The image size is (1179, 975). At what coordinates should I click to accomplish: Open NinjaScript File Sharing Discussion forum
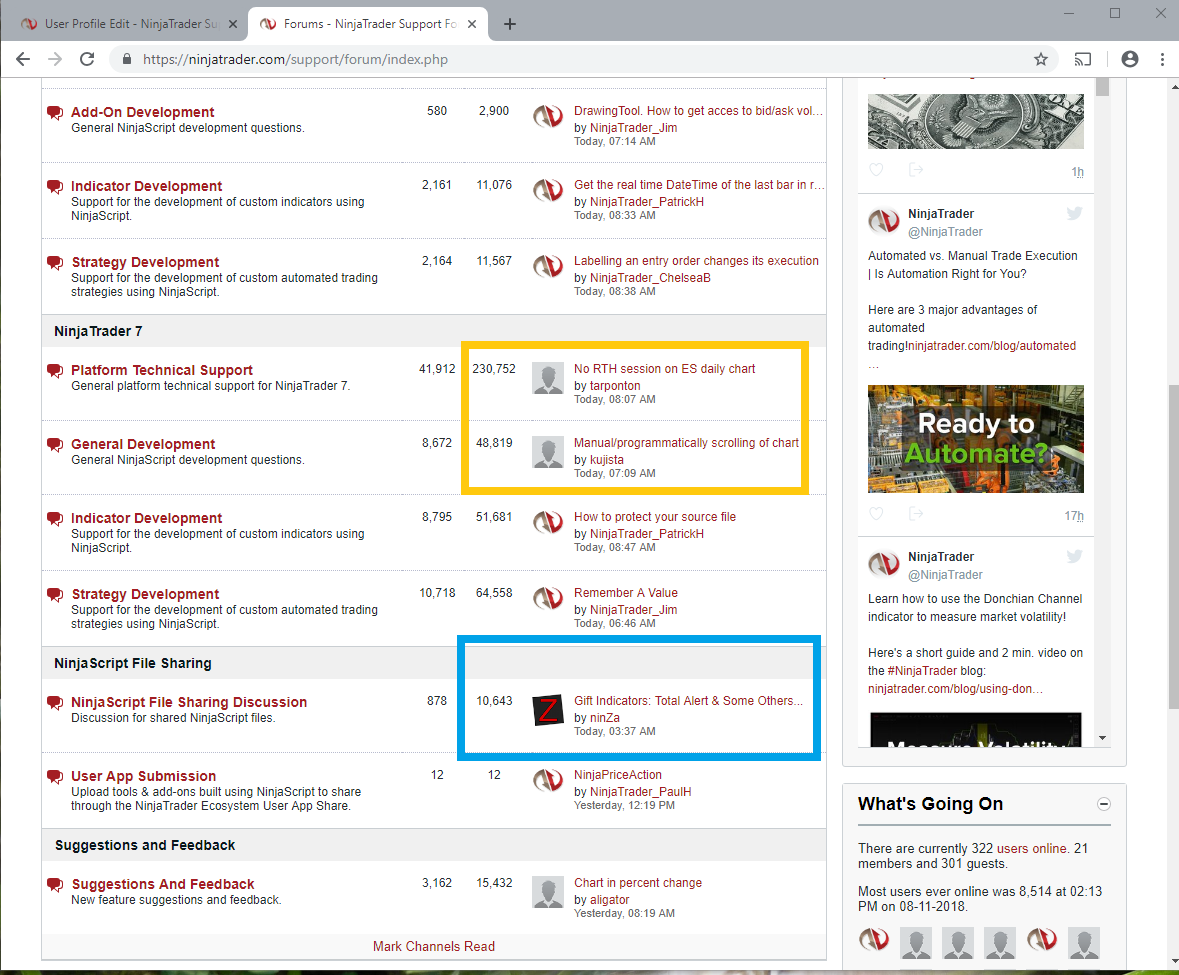pos(189,702)
